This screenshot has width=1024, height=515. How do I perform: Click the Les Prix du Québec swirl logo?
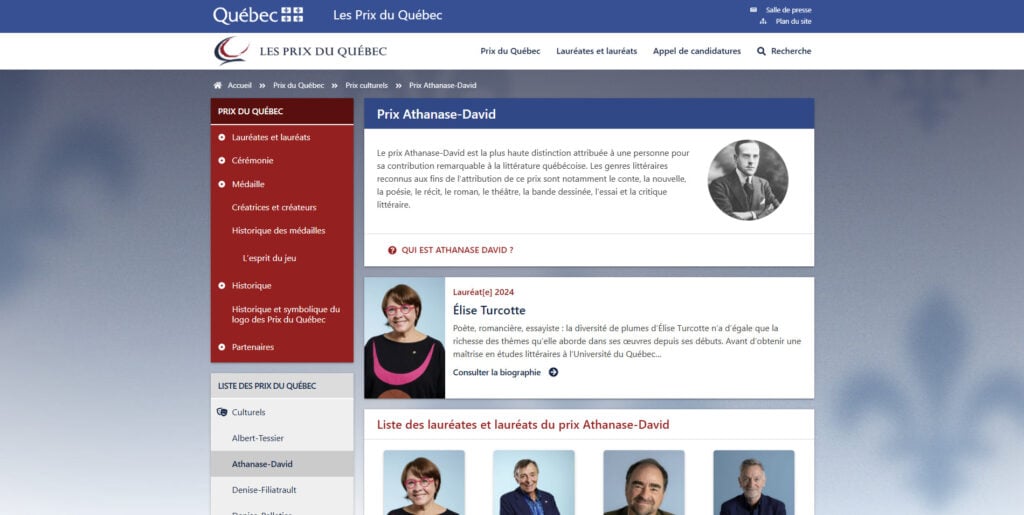[x=232, y=51]
